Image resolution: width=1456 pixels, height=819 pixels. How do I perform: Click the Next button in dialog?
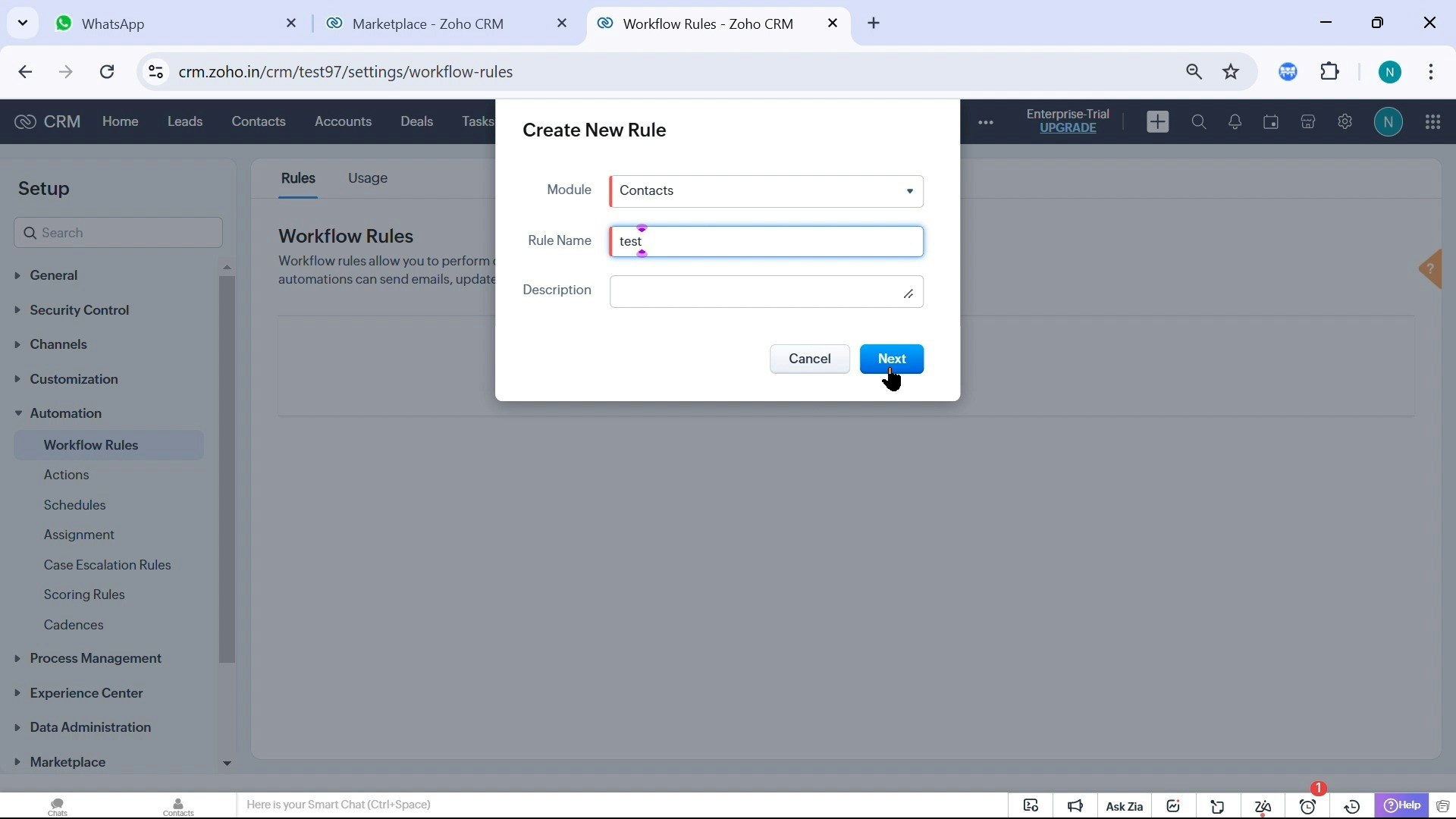pyautogui.click(x=891, y=359)
